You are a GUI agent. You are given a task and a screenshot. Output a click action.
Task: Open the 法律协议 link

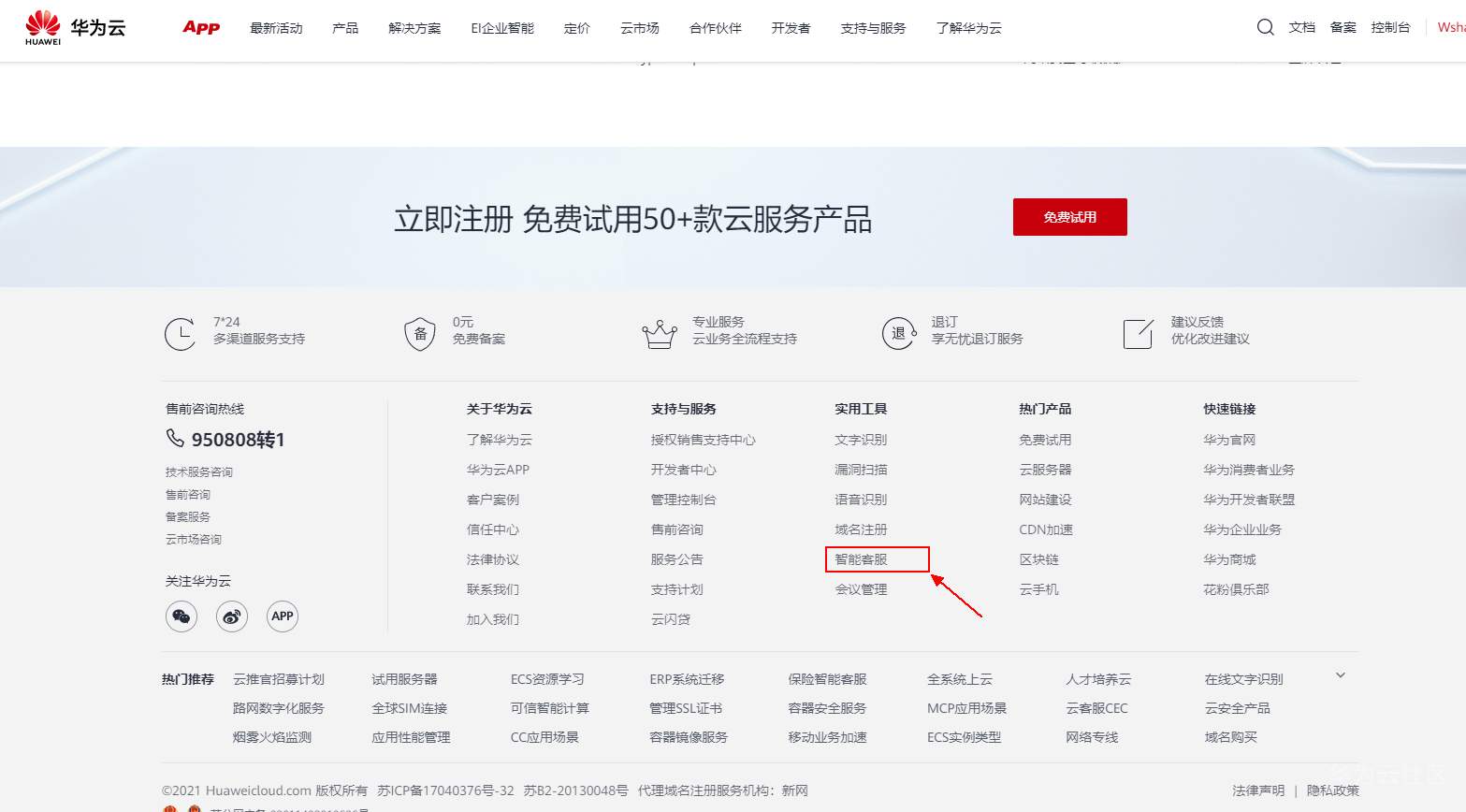[493, 559]
